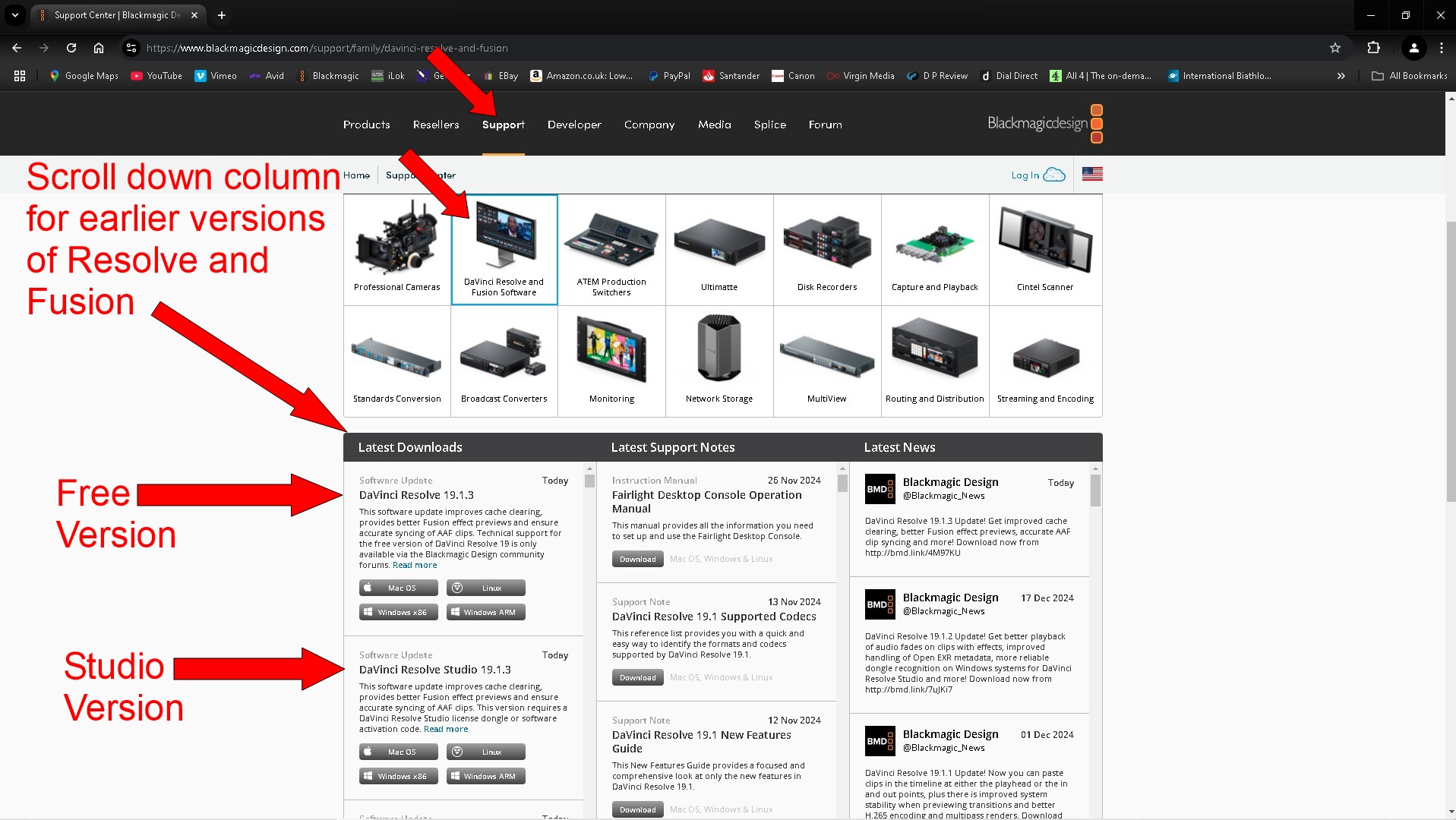Download Fairlight Desktop Console Operation Manual
Viewport: 1456px width, 820px height.
click(638, 559)
